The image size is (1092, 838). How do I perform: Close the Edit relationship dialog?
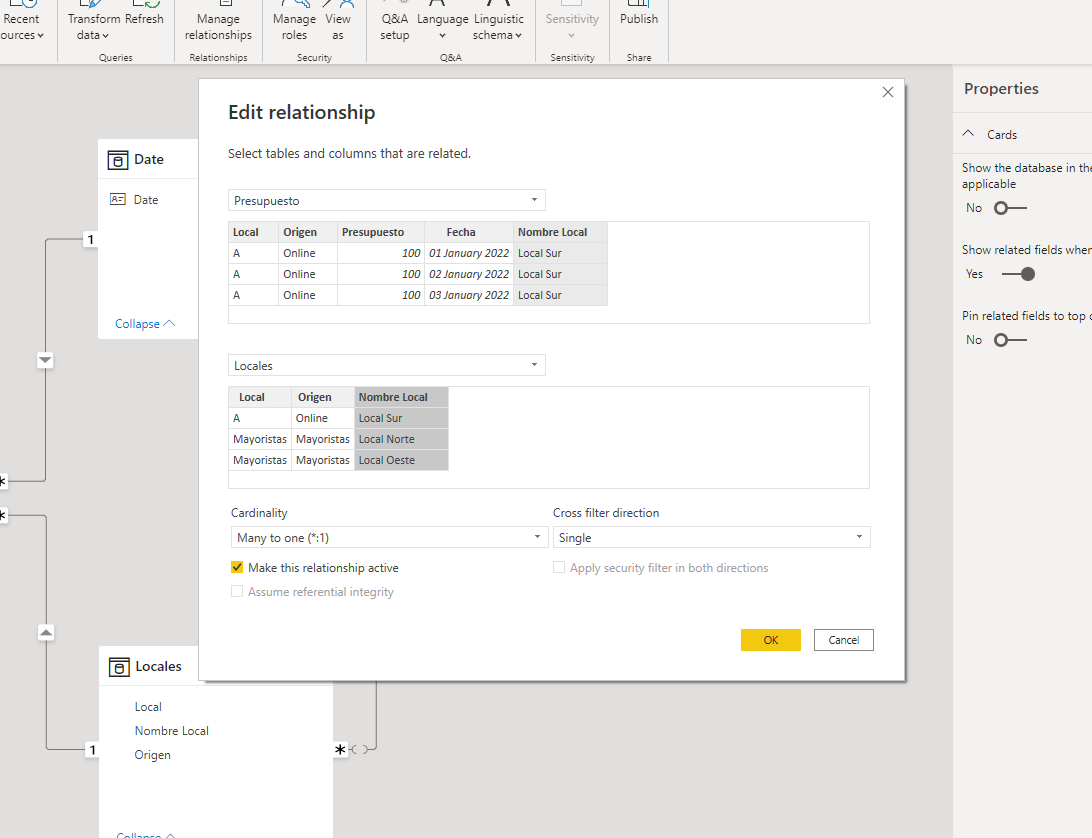(x=887, y=92)
